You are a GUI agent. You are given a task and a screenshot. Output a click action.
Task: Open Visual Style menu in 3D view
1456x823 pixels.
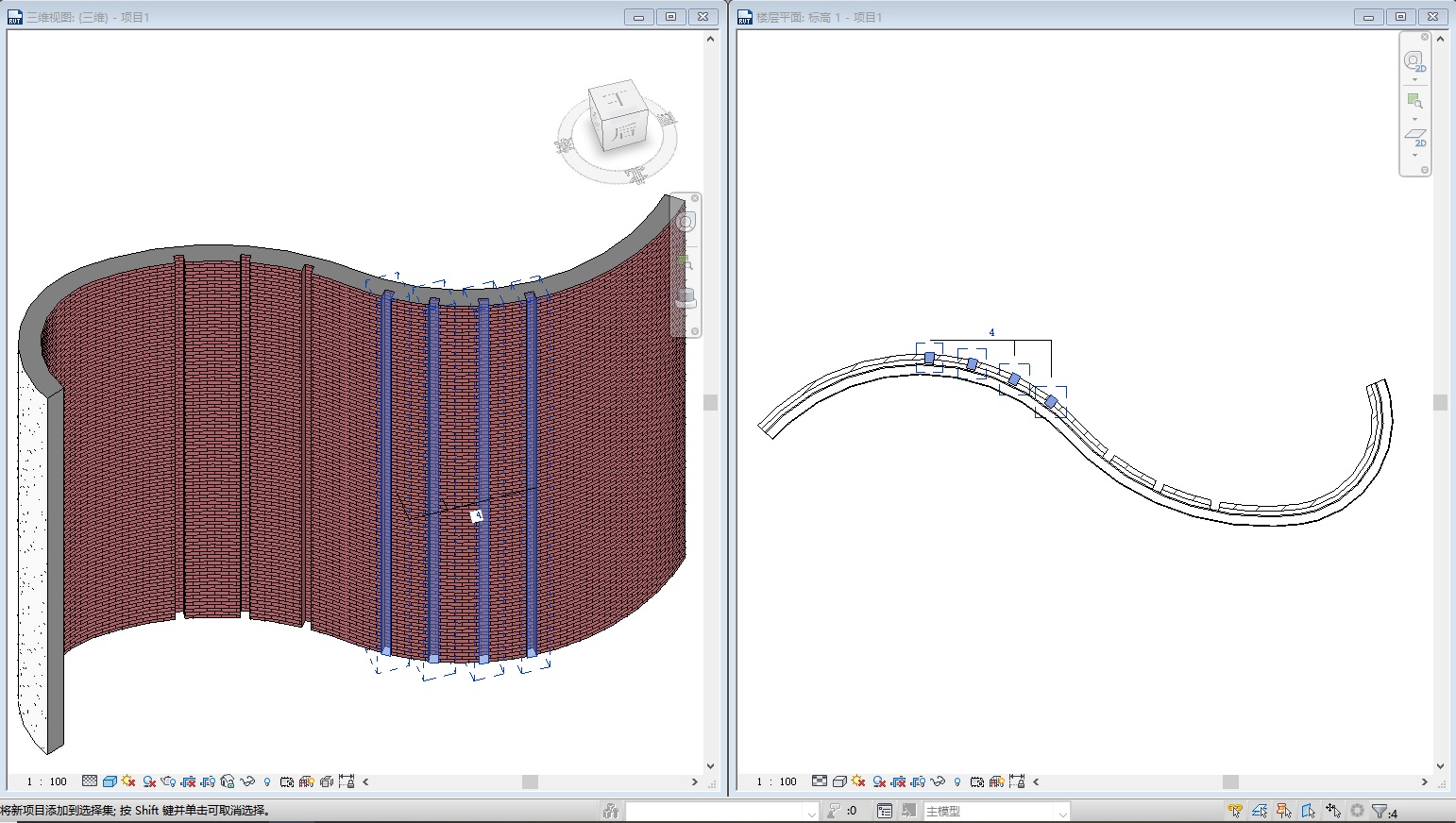click(x=110, y=781)
